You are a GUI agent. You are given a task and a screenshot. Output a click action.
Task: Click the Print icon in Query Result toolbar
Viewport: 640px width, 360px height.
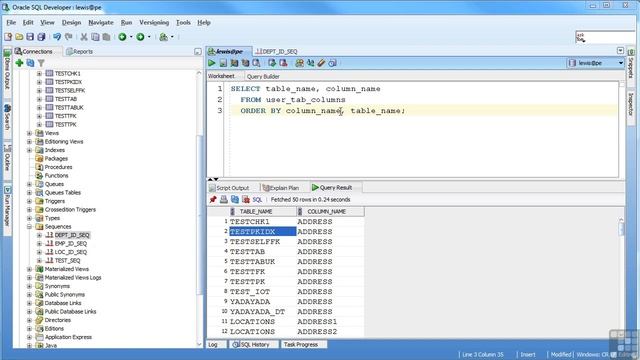[224, 200]
